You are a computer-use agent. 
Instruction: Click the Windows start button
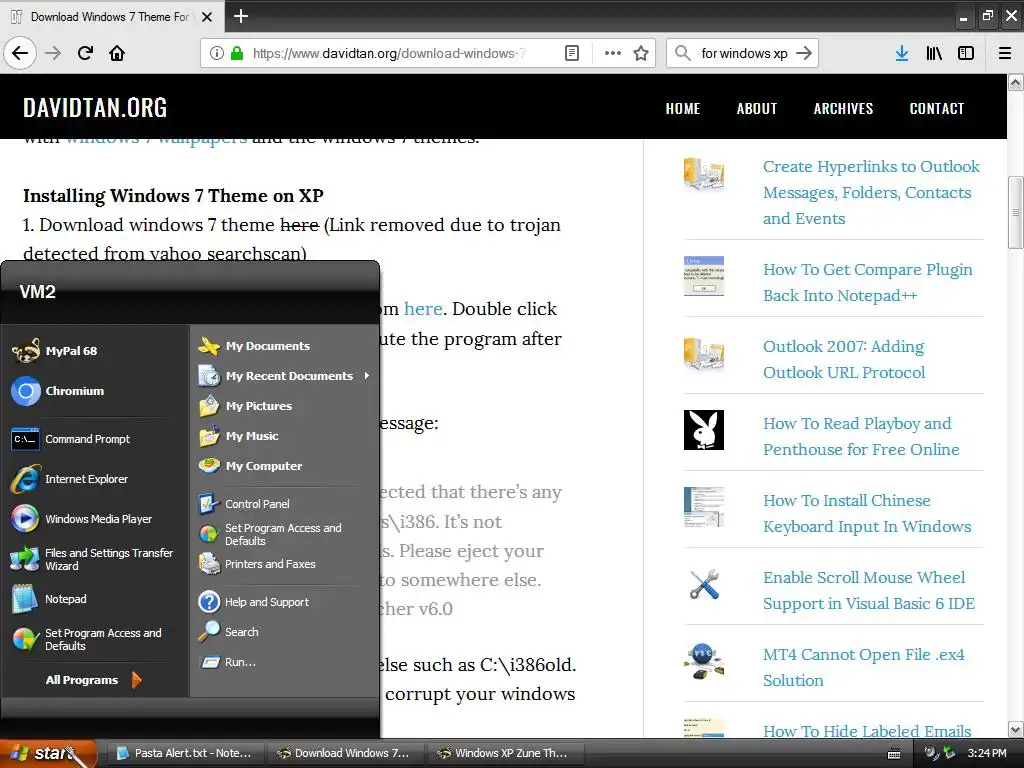coord(48,754)
